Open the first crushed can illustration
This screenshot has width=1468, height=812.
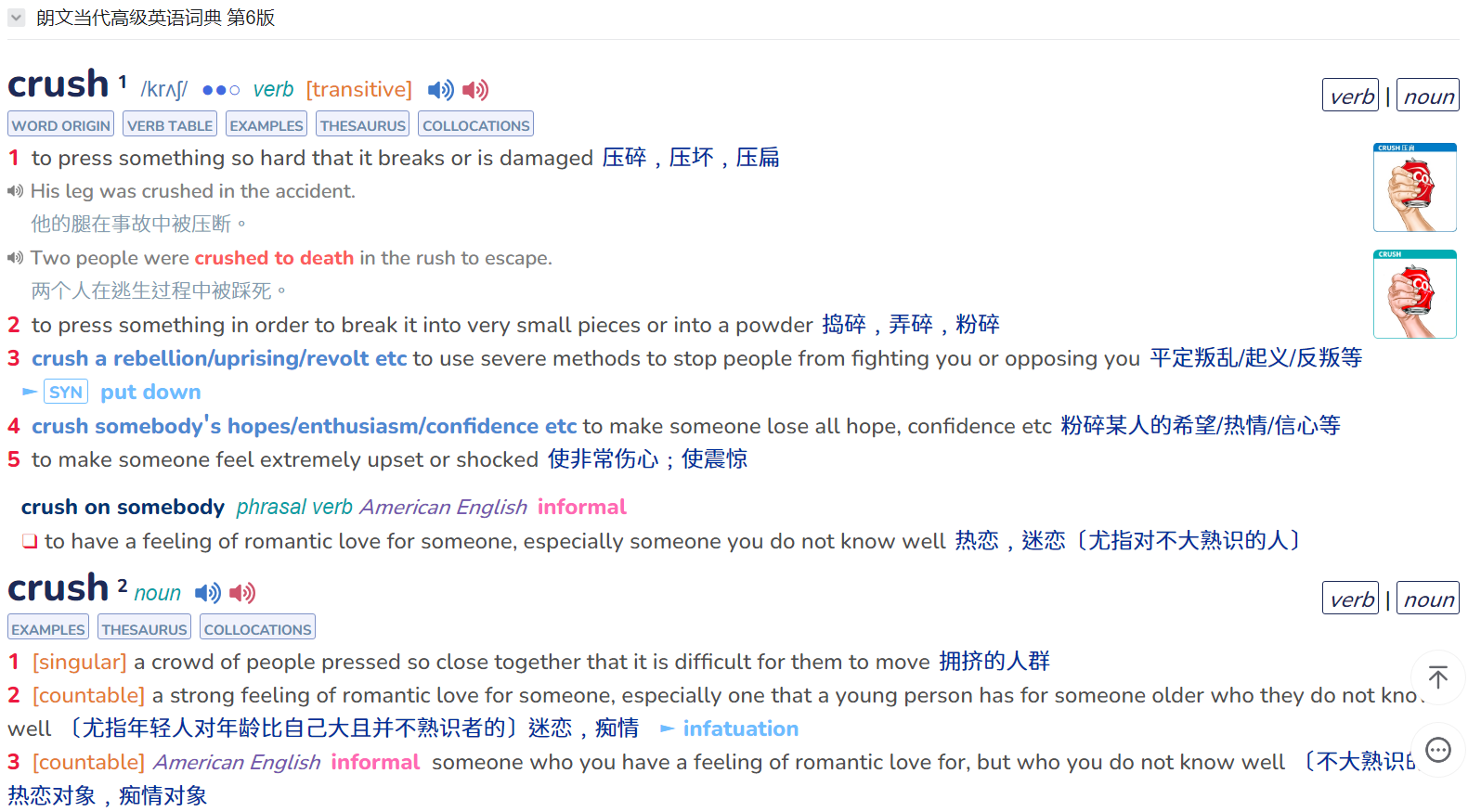1415,187
